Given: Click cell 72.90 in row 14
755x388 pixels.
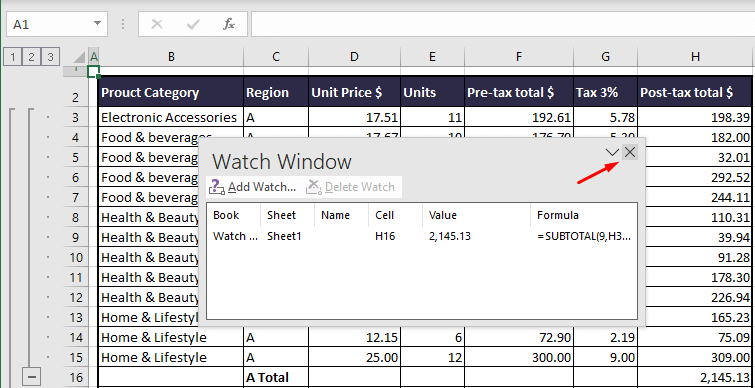Looking at the screenshot, I should click(x=519, y=337).
